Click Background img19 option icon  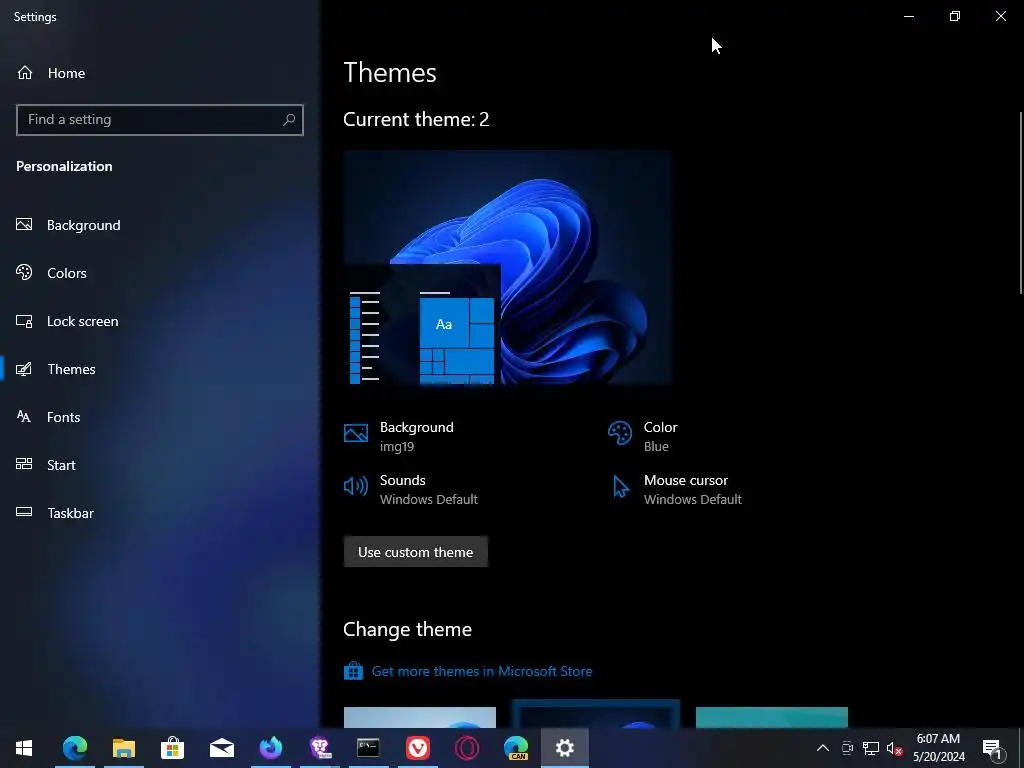click(356, 433)
